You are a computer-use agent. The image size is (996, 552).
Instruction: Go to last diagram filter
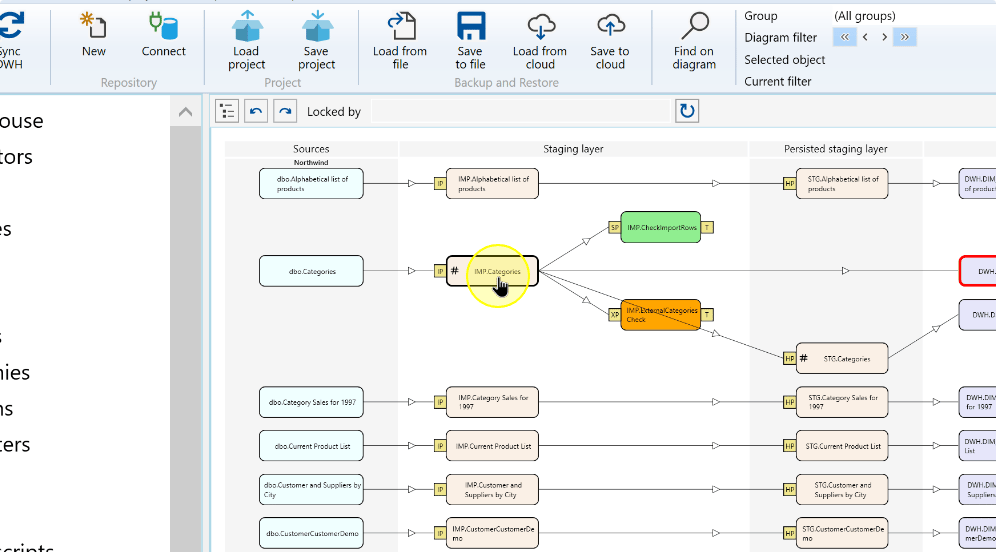pyautogui.click(x=905, y=37)
